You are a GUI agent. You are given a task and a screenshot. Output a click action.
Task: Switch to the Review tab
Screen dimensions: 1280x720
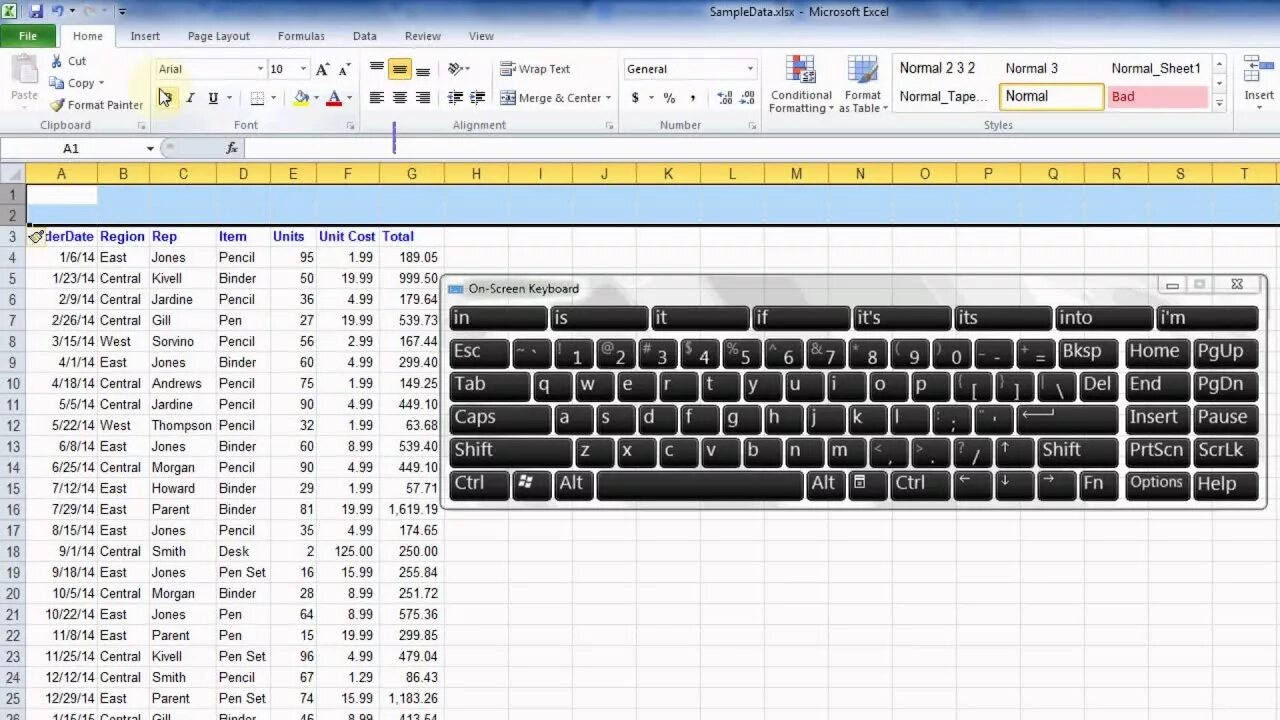(x=423, y=36)
